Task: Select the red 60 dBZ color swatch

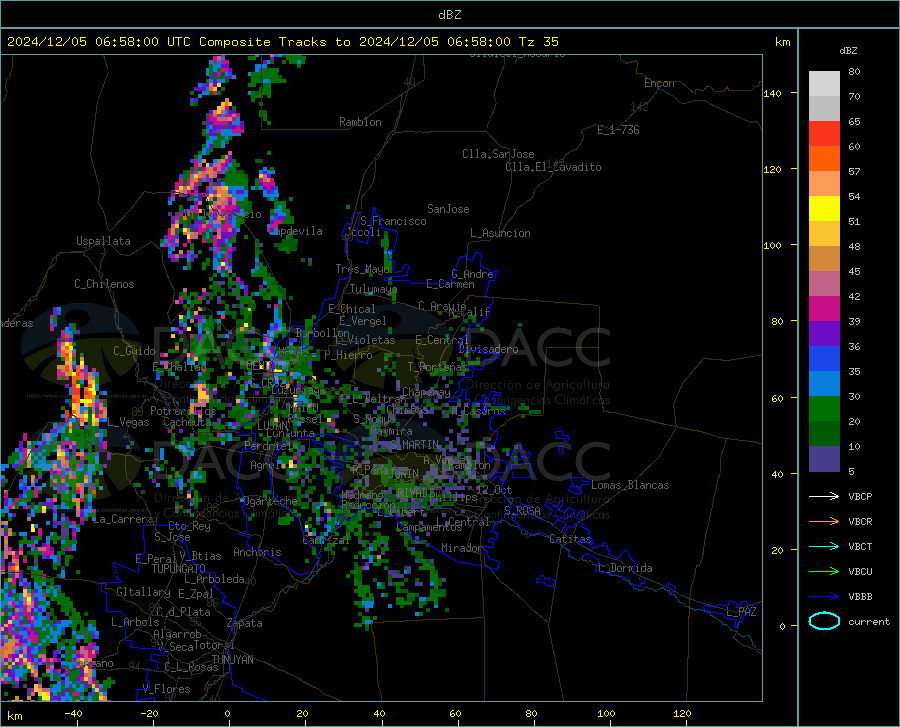Action: (x=824, y=134)
